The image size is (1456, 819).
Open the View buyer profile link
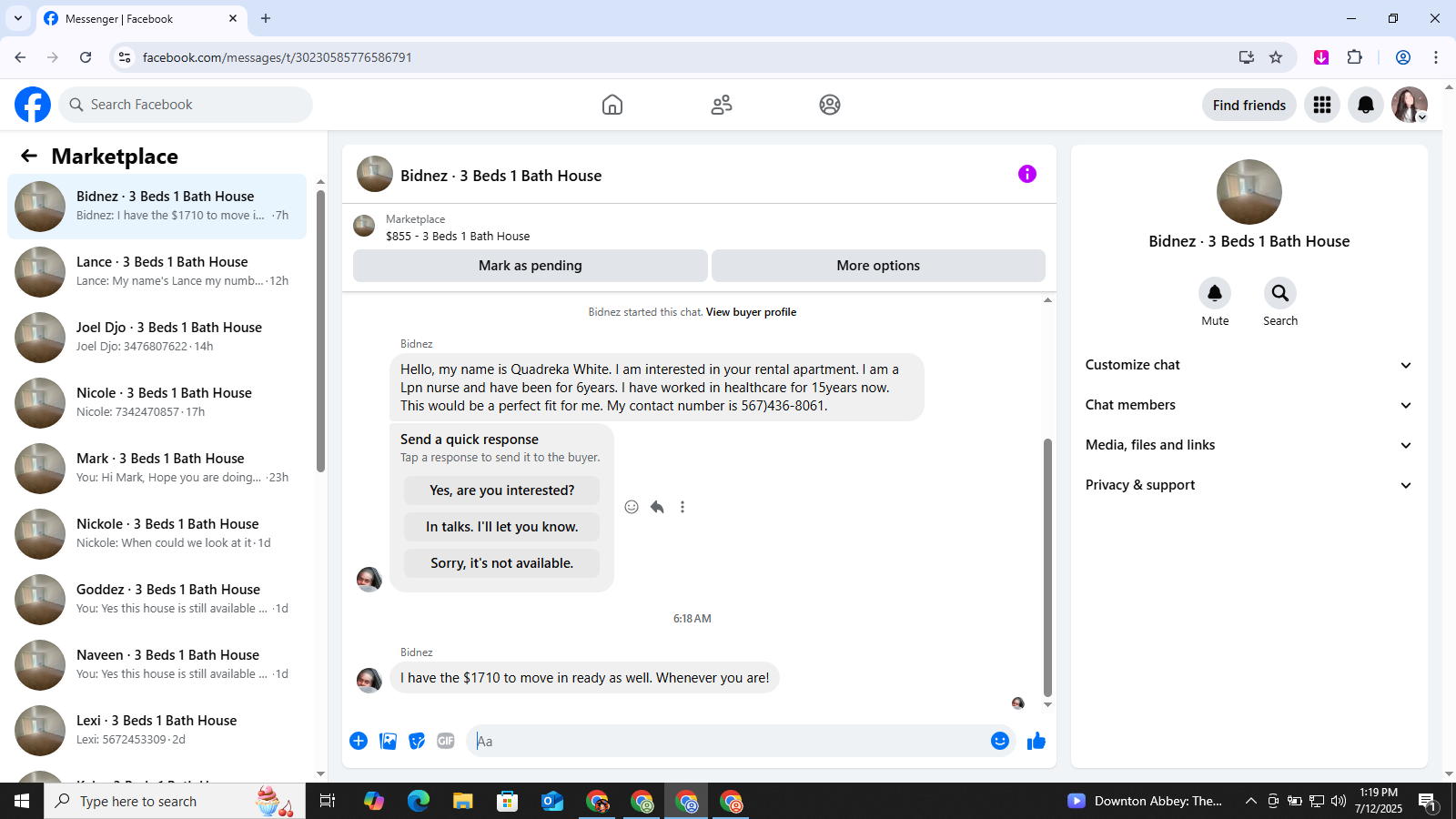(x=751, y=312)
